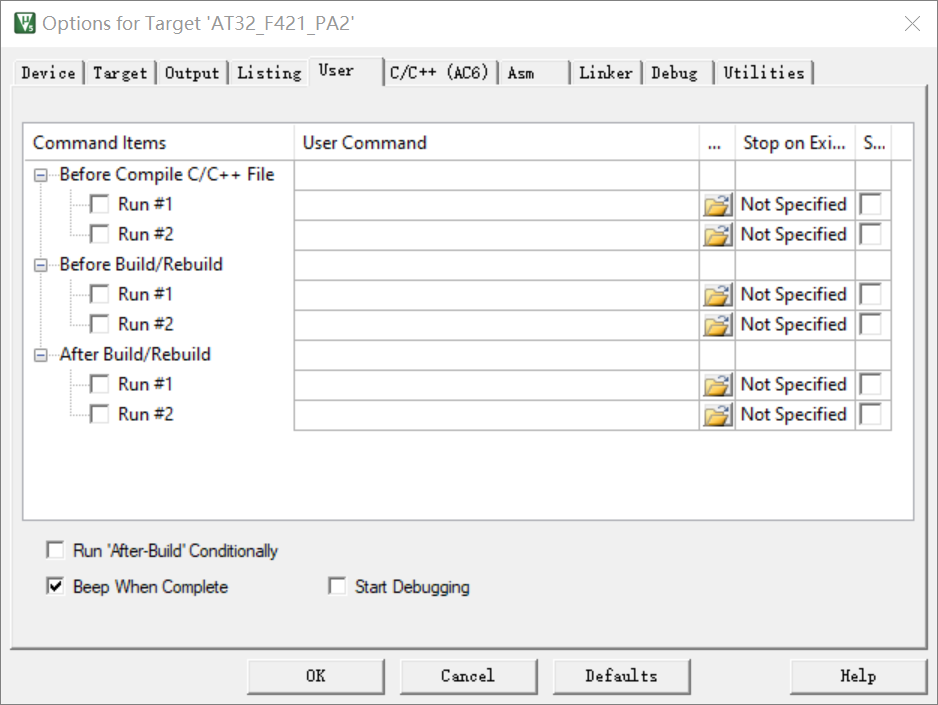
Task: Browse file for Before Build/Rebuild Run #1
Action: [717, 295]
